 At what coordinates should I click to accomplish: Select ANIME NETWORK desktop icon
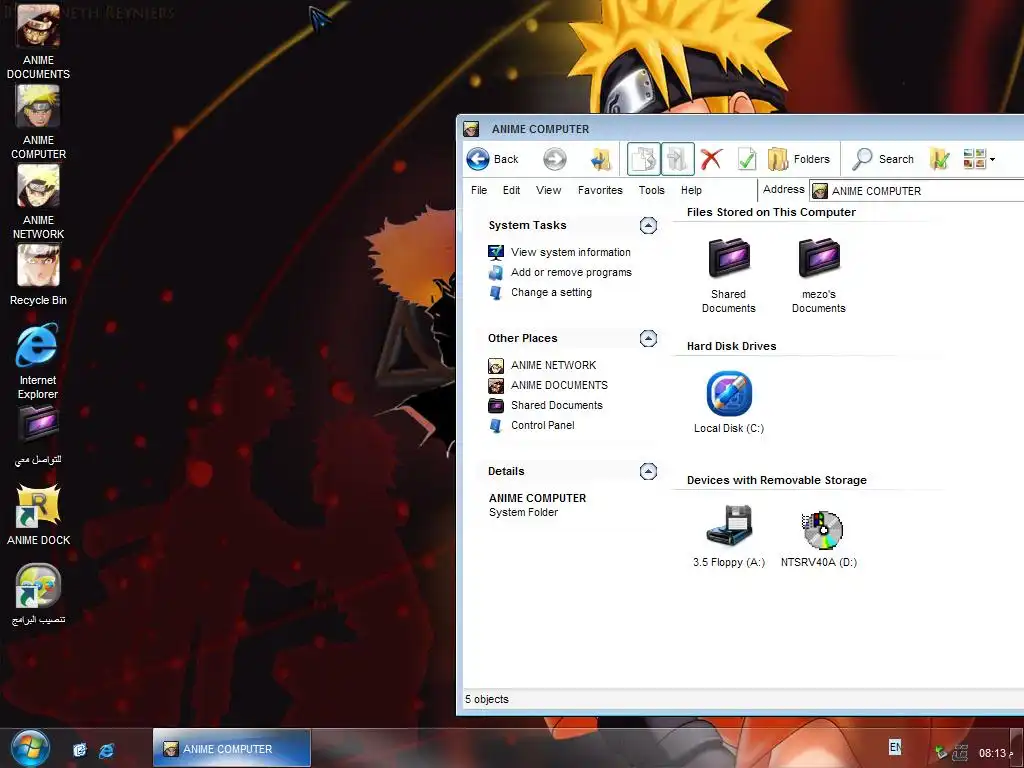click(x=38, y=202)
